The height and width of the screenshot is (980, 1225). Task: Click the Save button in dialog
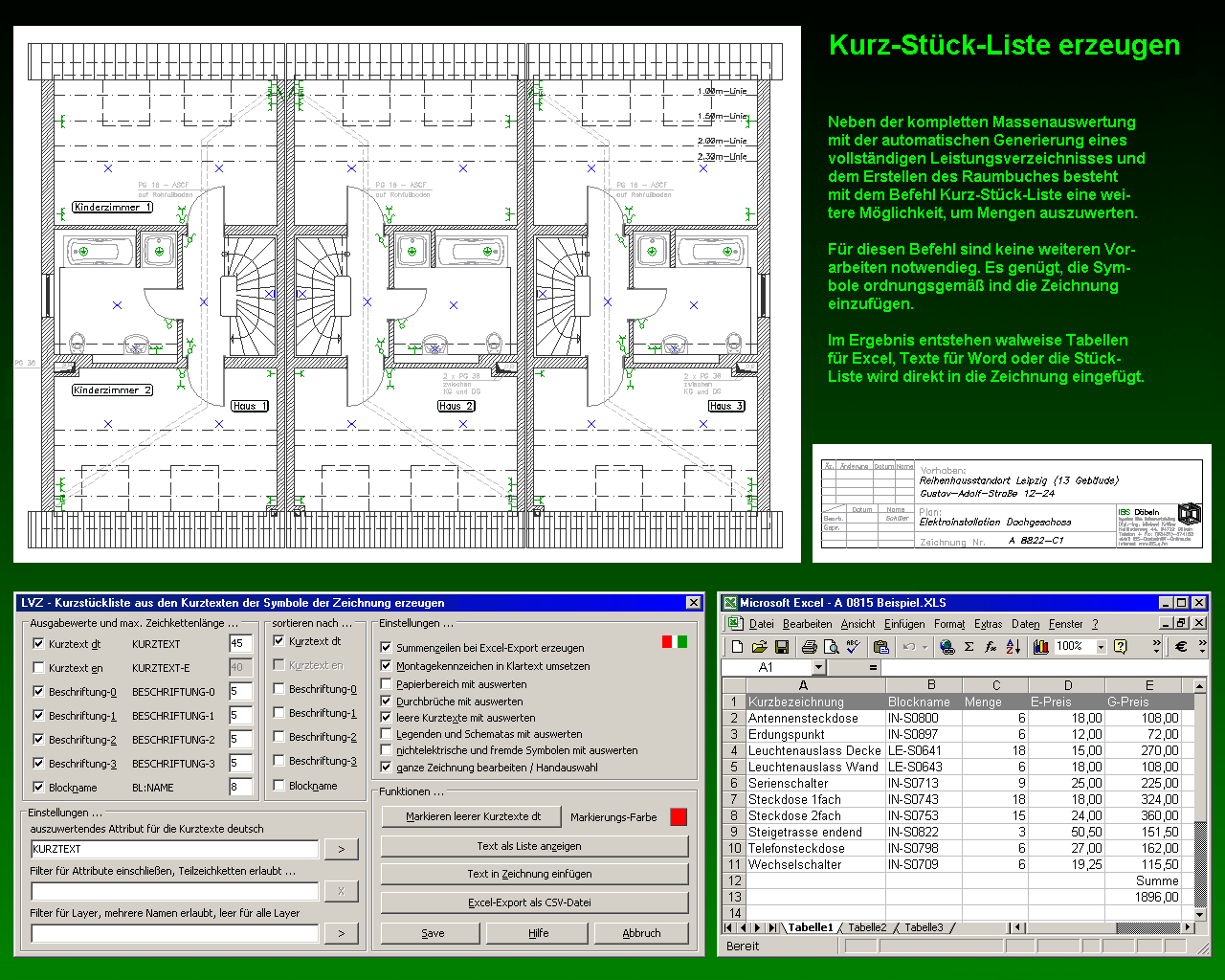click(x=433, y=933)
